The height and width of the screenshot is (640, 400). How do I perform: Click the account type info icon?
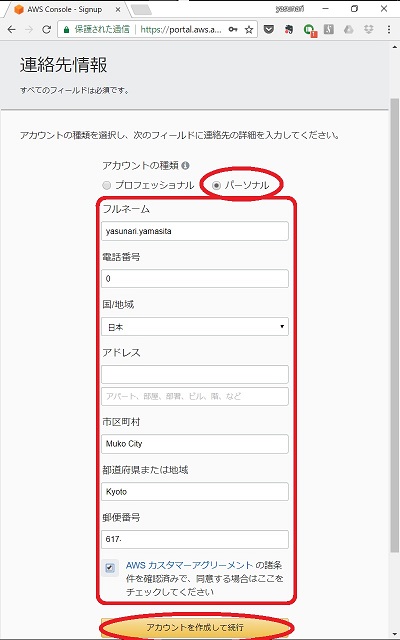pos(185,165)
